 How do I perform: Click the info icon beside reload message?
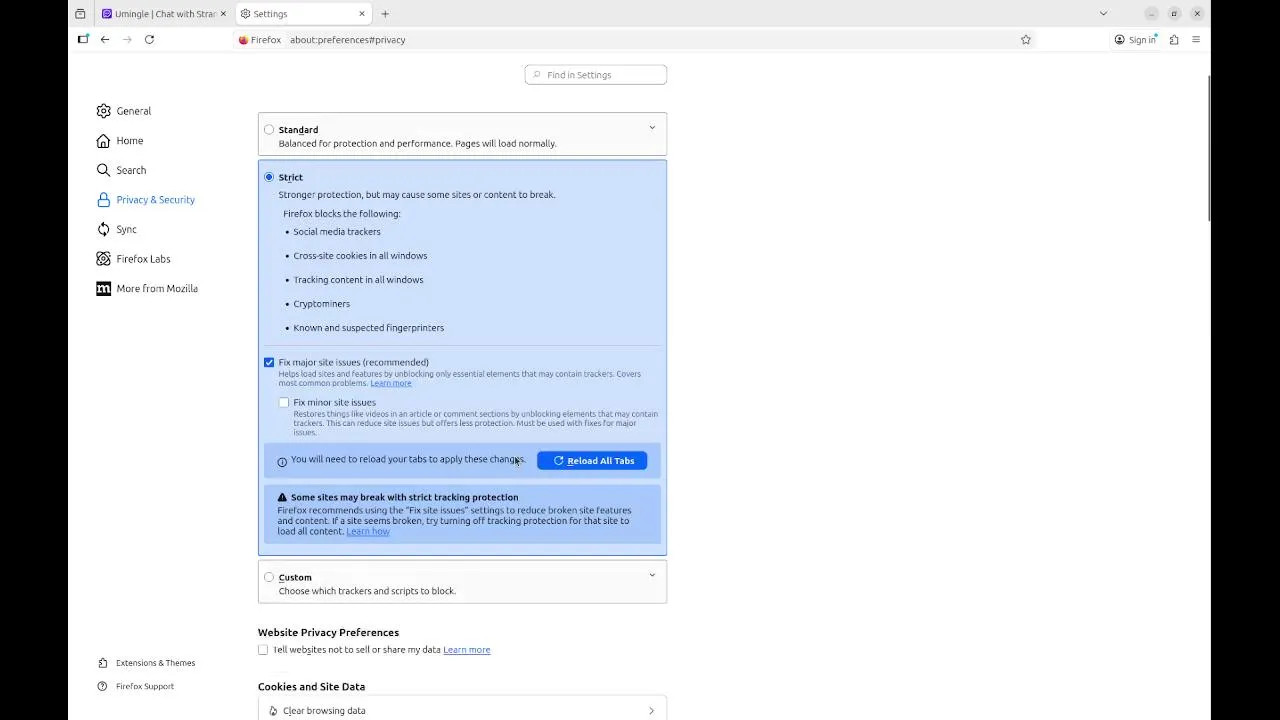[282, 462]
